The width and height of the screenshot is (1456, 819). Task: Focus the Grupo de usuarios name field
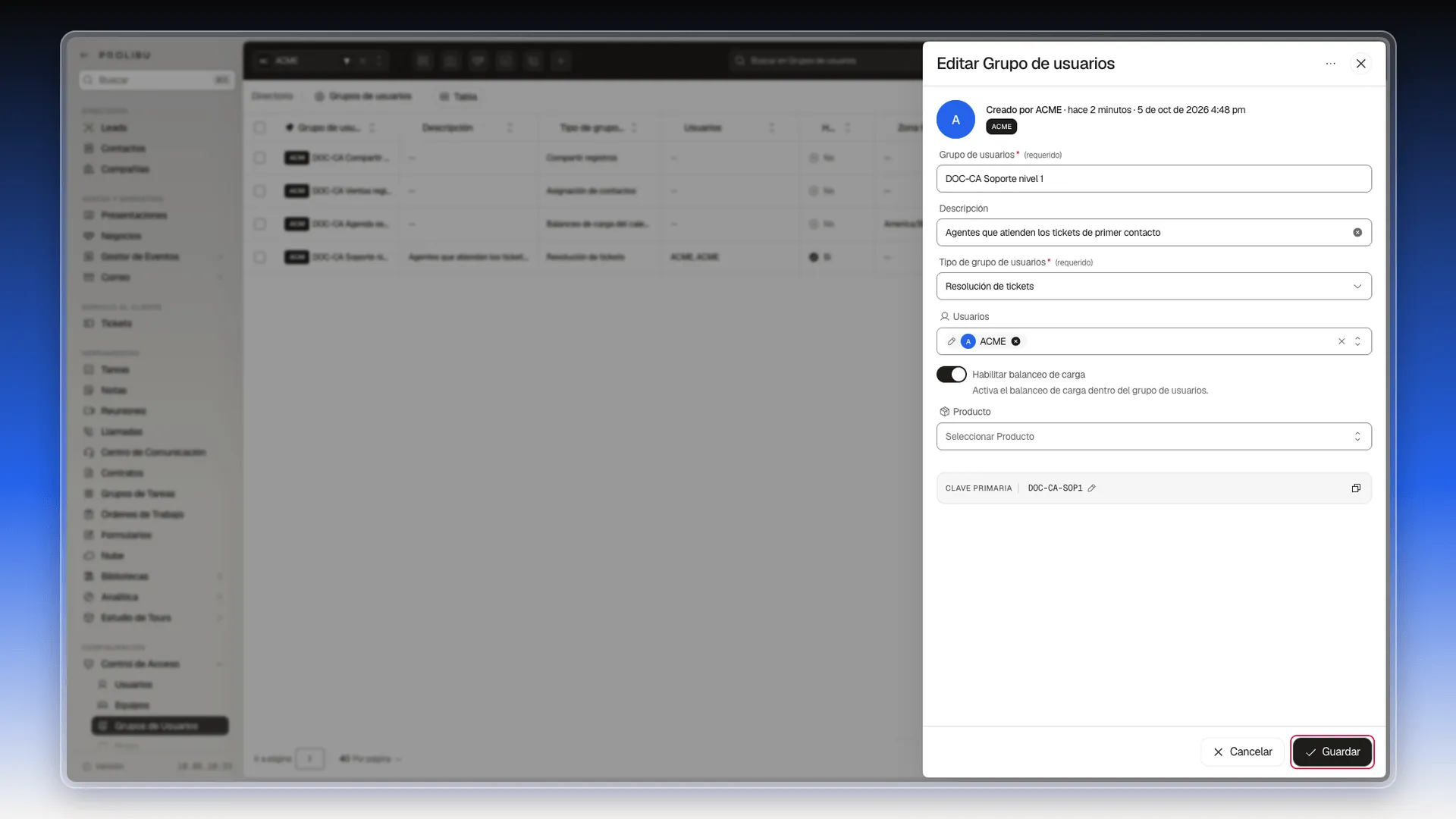(1153, 179)
